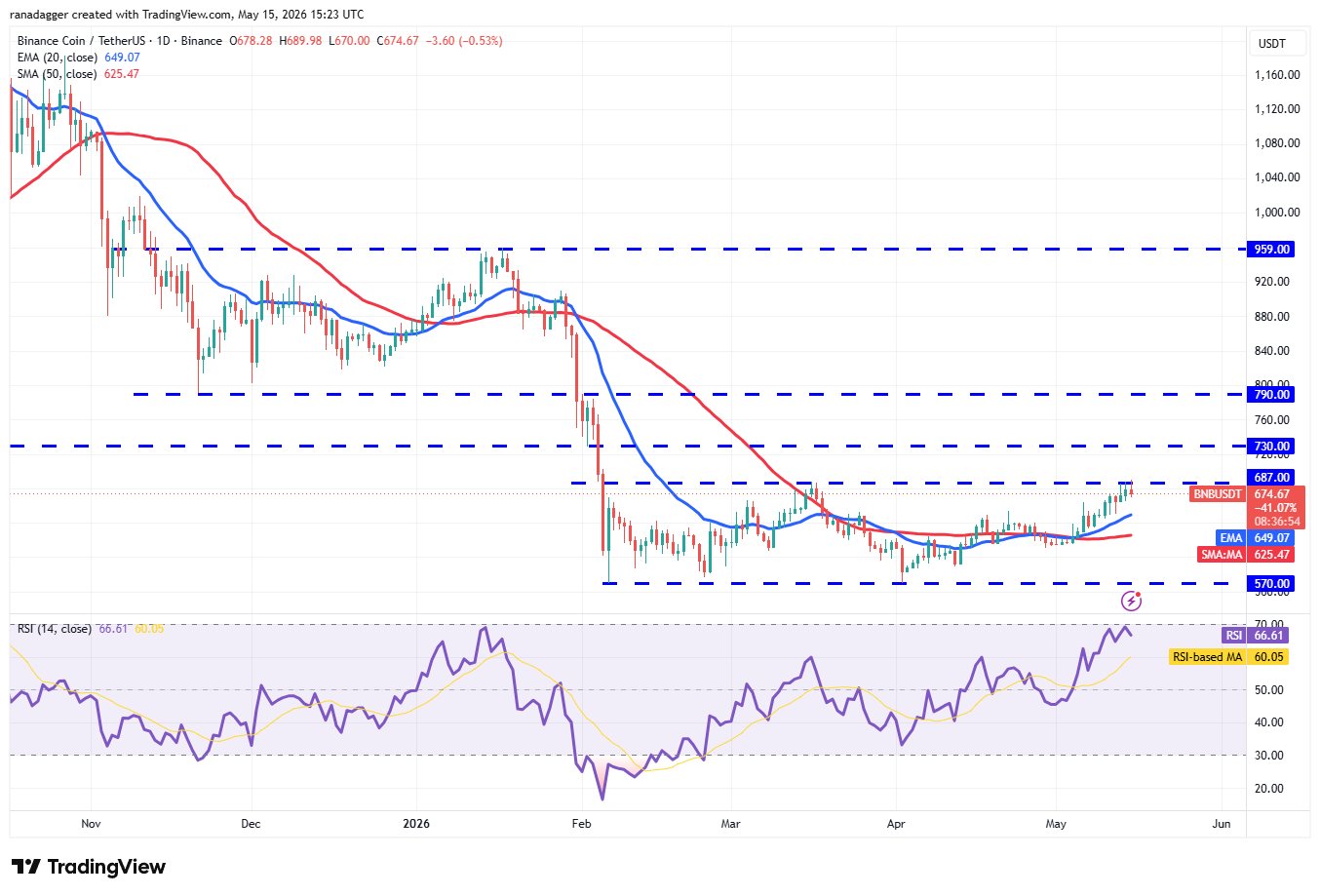Select the RSI 66.61 axis label

[x=1256, y=636]
